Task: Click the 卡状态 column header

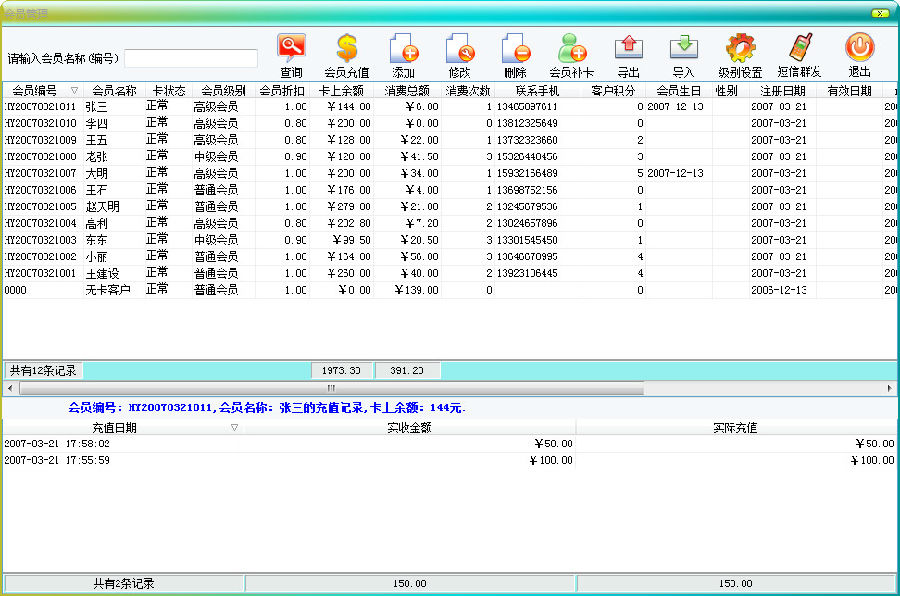Action: coord(168,90)
